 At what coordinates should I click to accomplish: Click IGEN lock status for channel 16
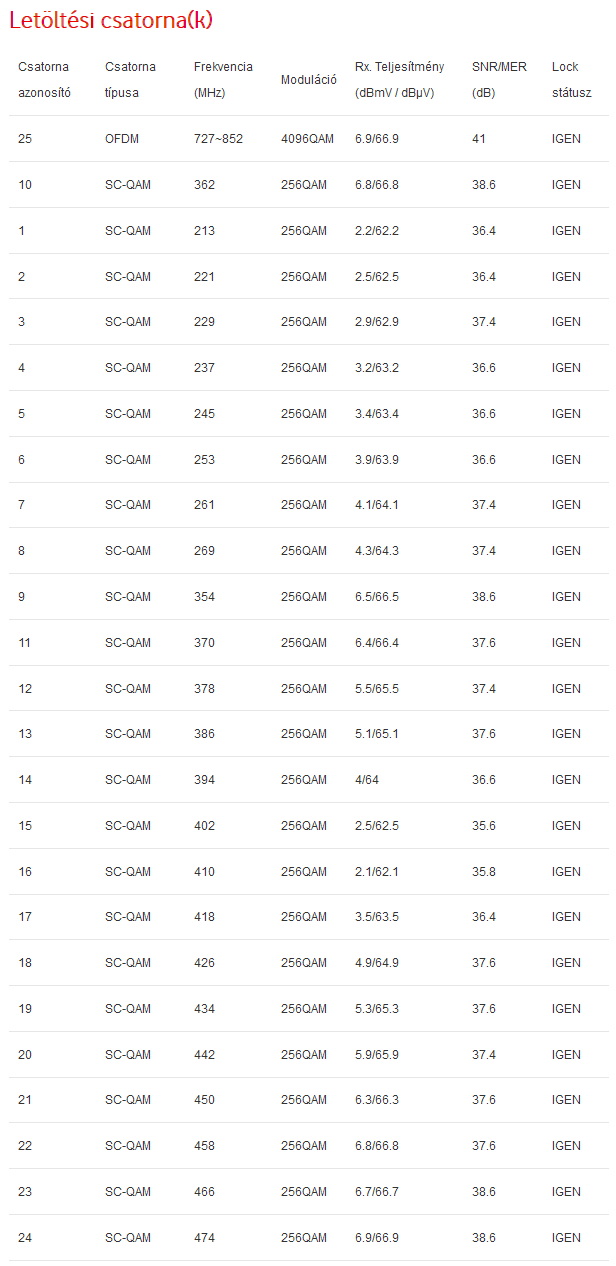(566, 872)
